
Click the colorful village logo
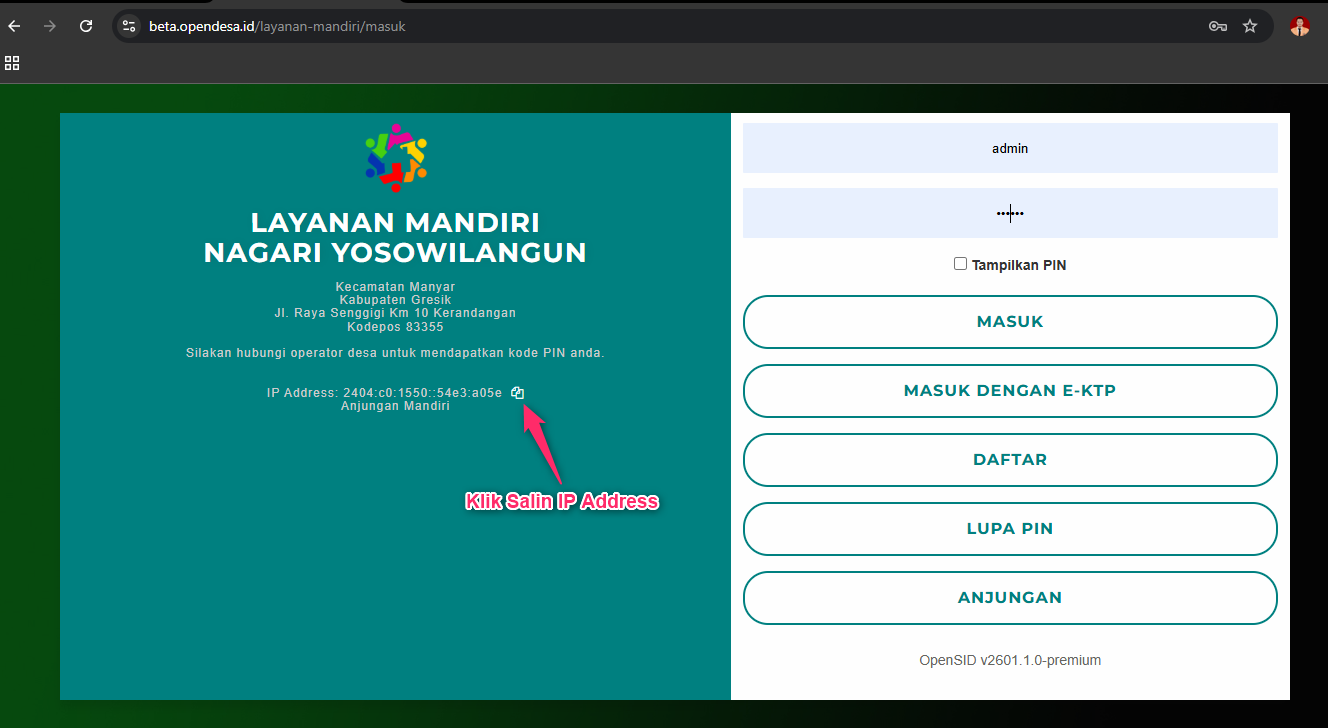(x=395, y=157)
